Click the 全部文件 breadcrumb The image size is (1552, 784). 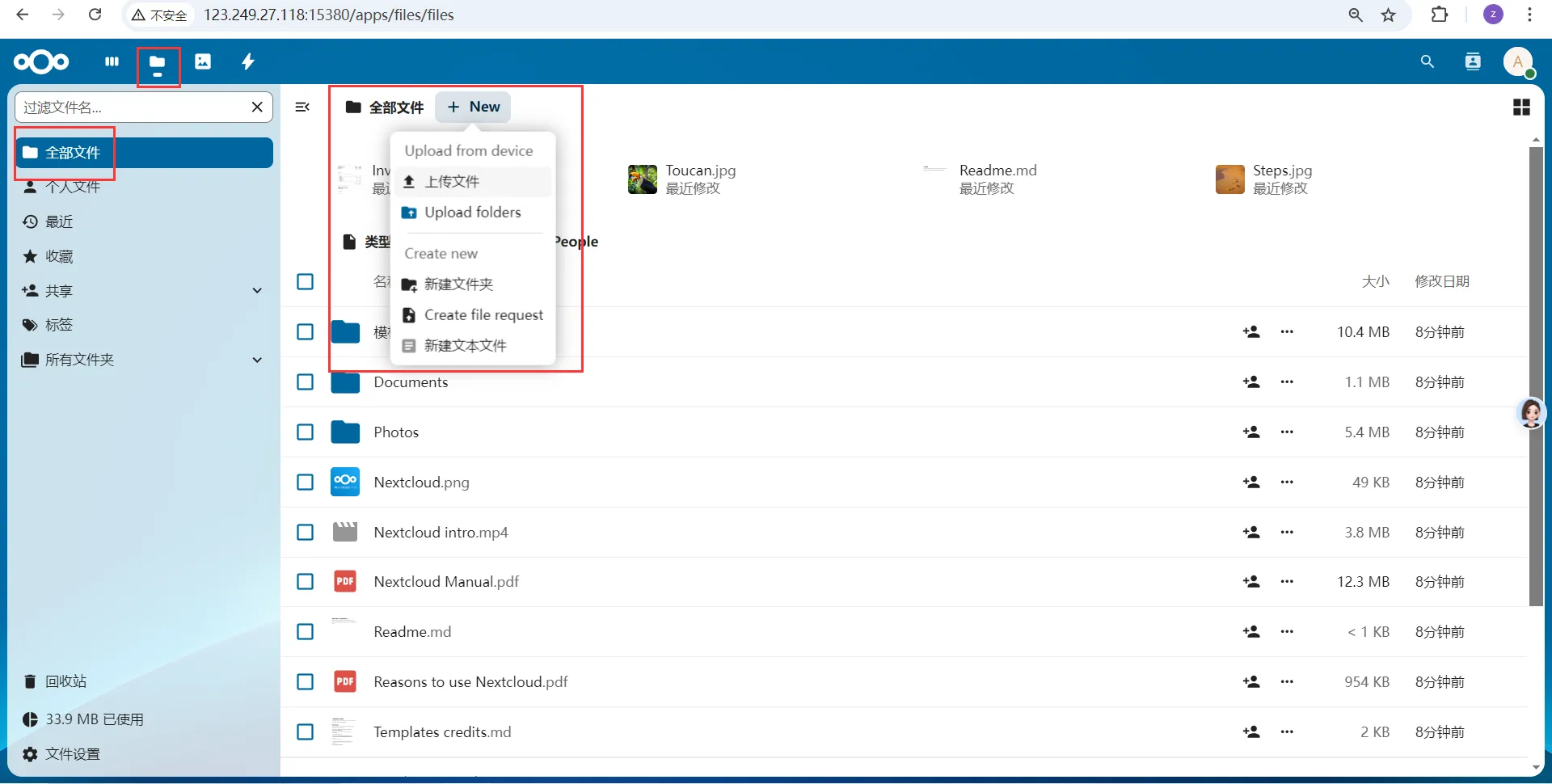[385, 107]
